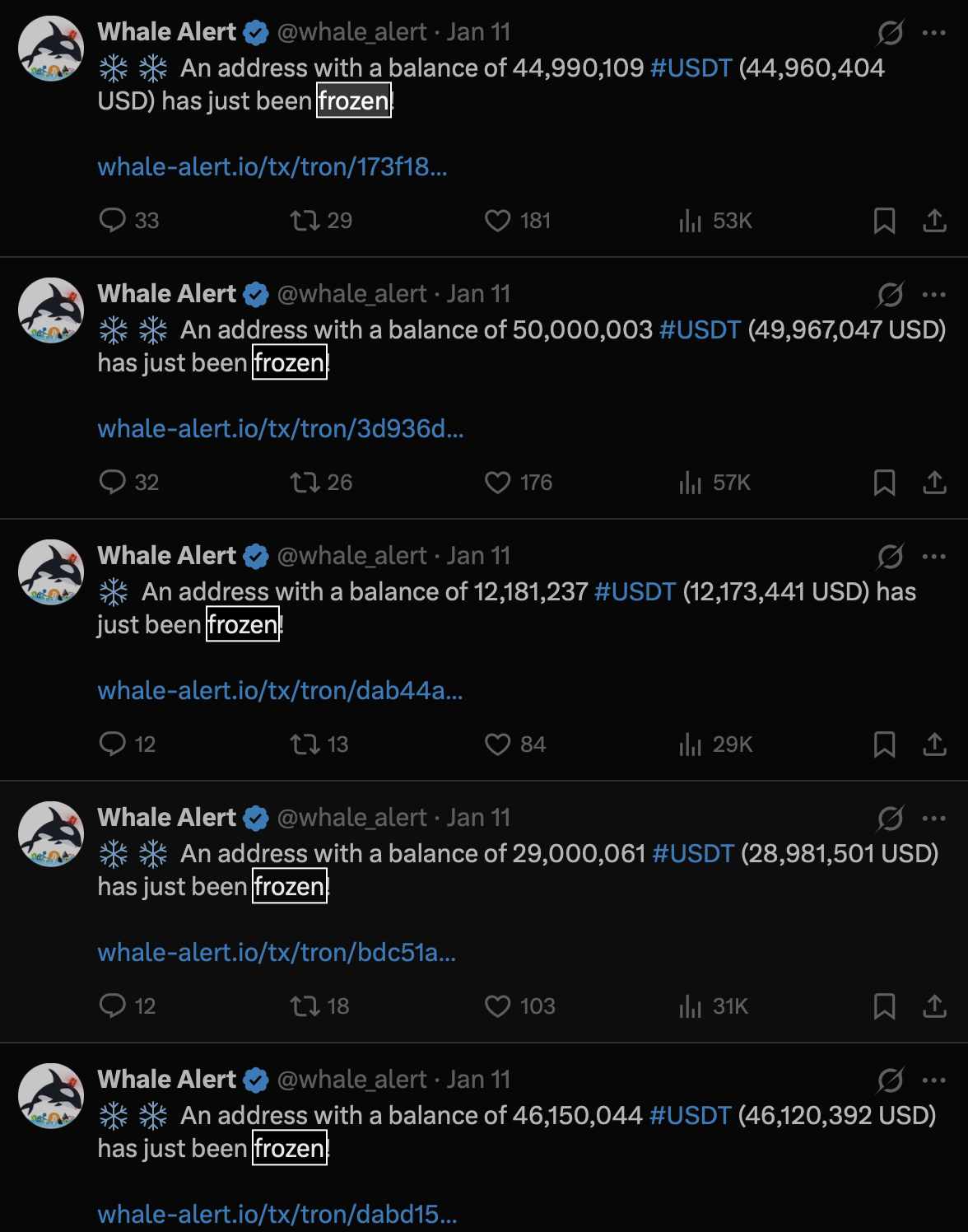Share the 12,181,237 USDT tweet
The image size is (968, 1232).
934,744
